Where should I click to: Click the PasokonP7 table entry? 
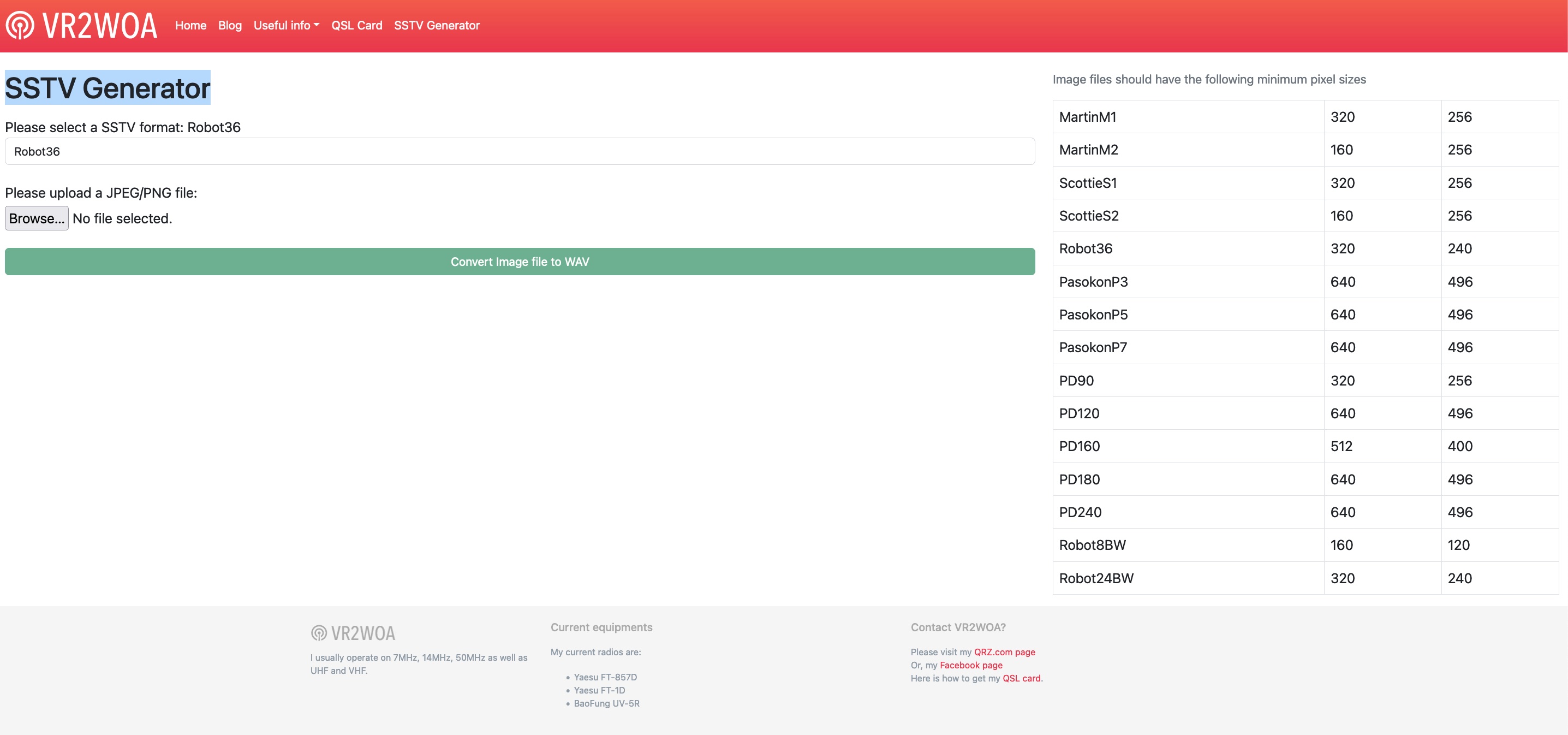pos(1093,348)
